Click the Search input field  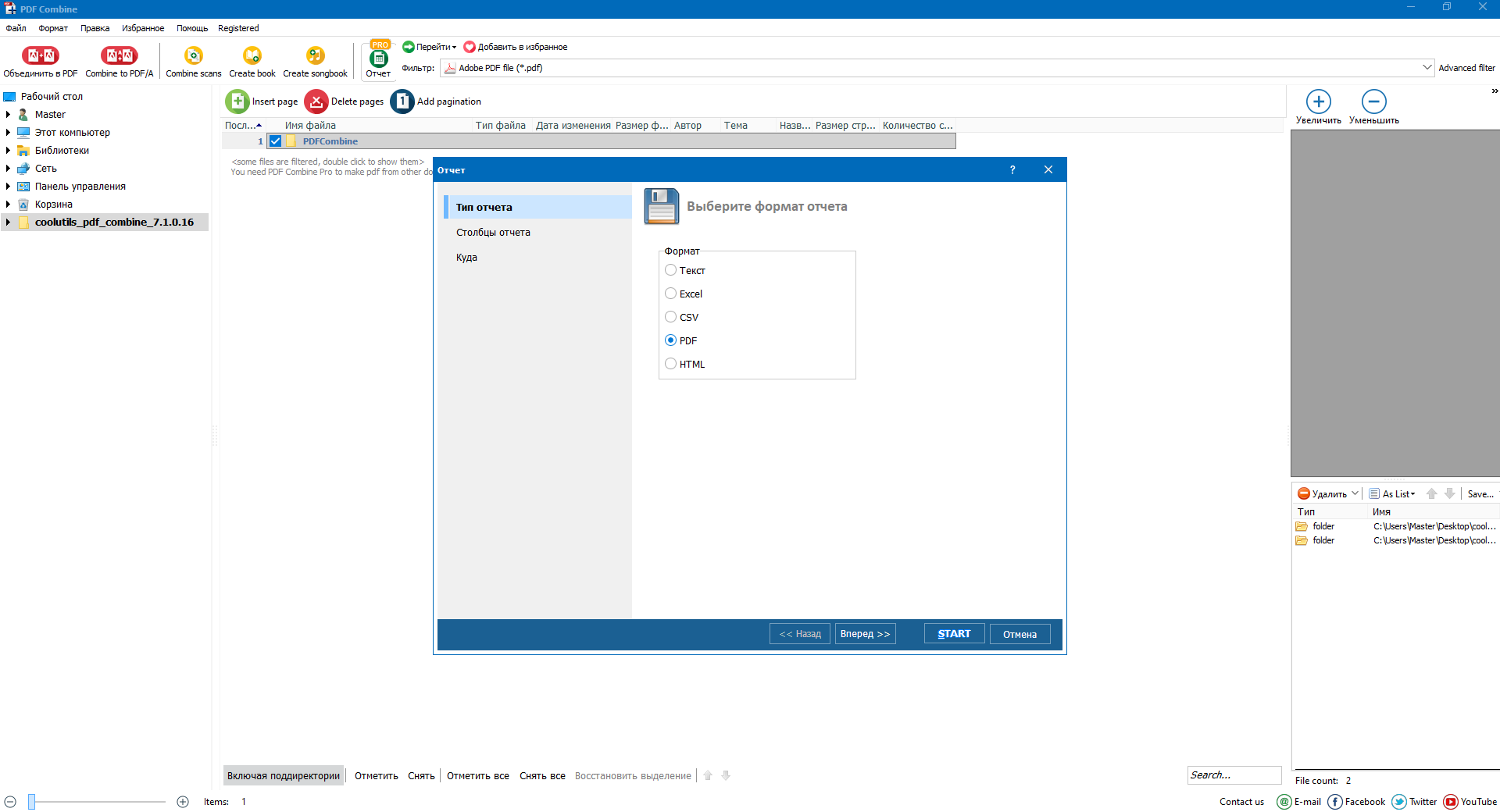[1233, 775]
